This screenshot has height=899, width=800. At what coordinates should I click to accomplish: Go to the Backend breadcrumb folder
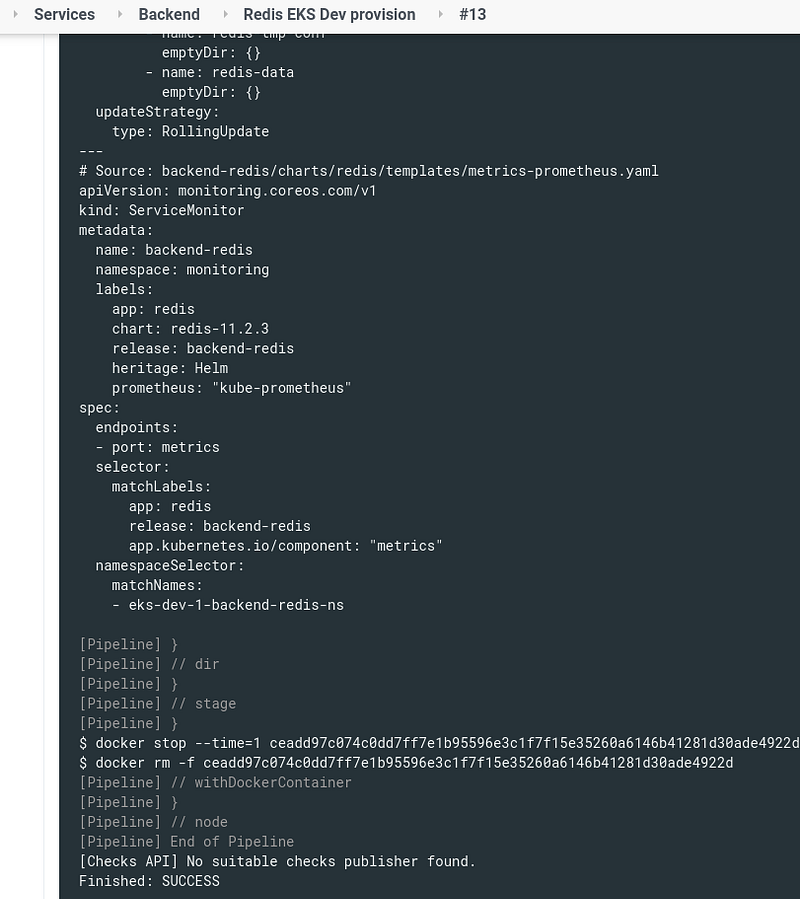(169, 14)
